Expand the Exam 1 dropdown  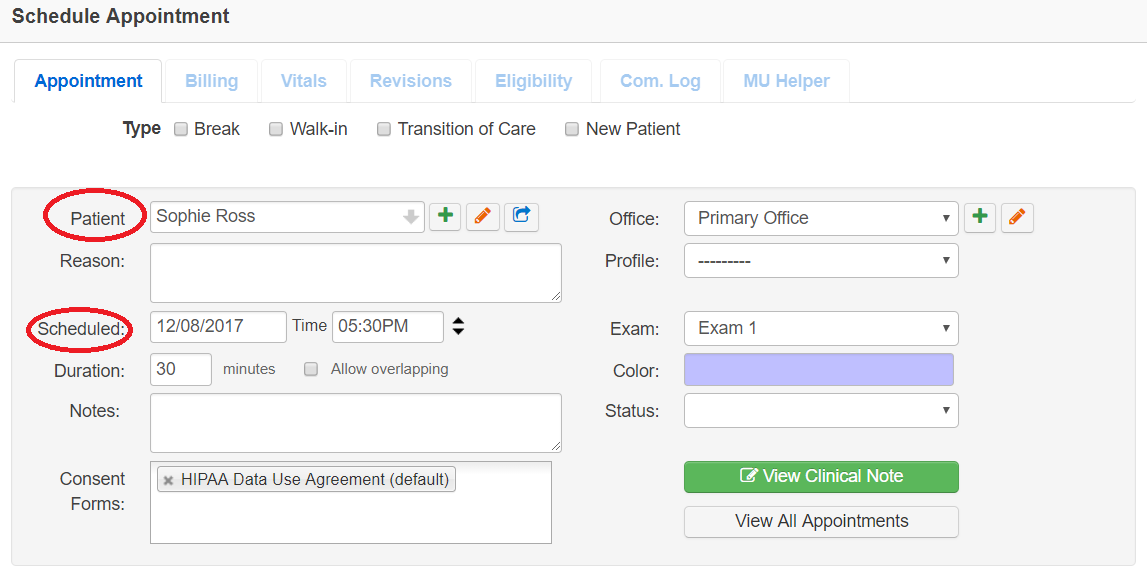821,328
